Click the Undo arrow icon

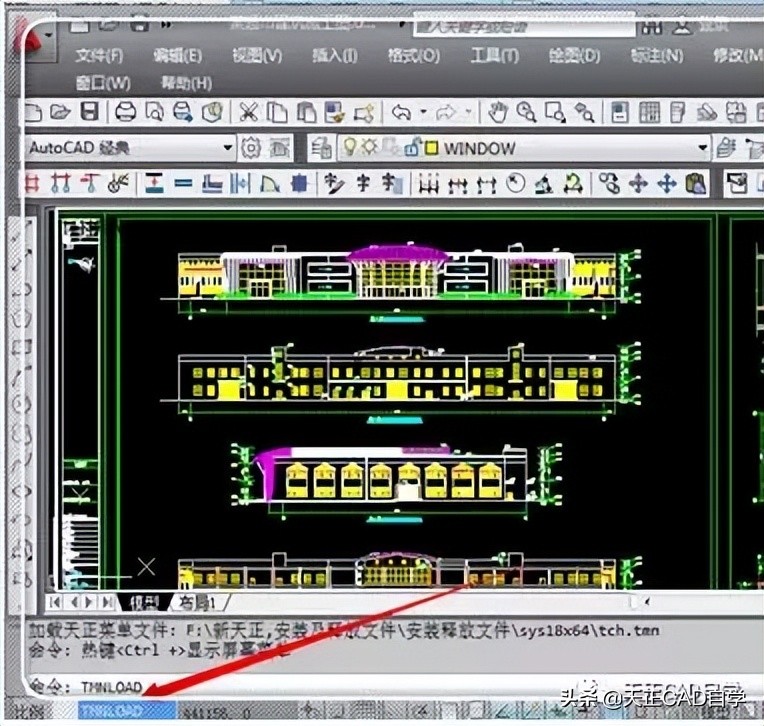(401, 112)
